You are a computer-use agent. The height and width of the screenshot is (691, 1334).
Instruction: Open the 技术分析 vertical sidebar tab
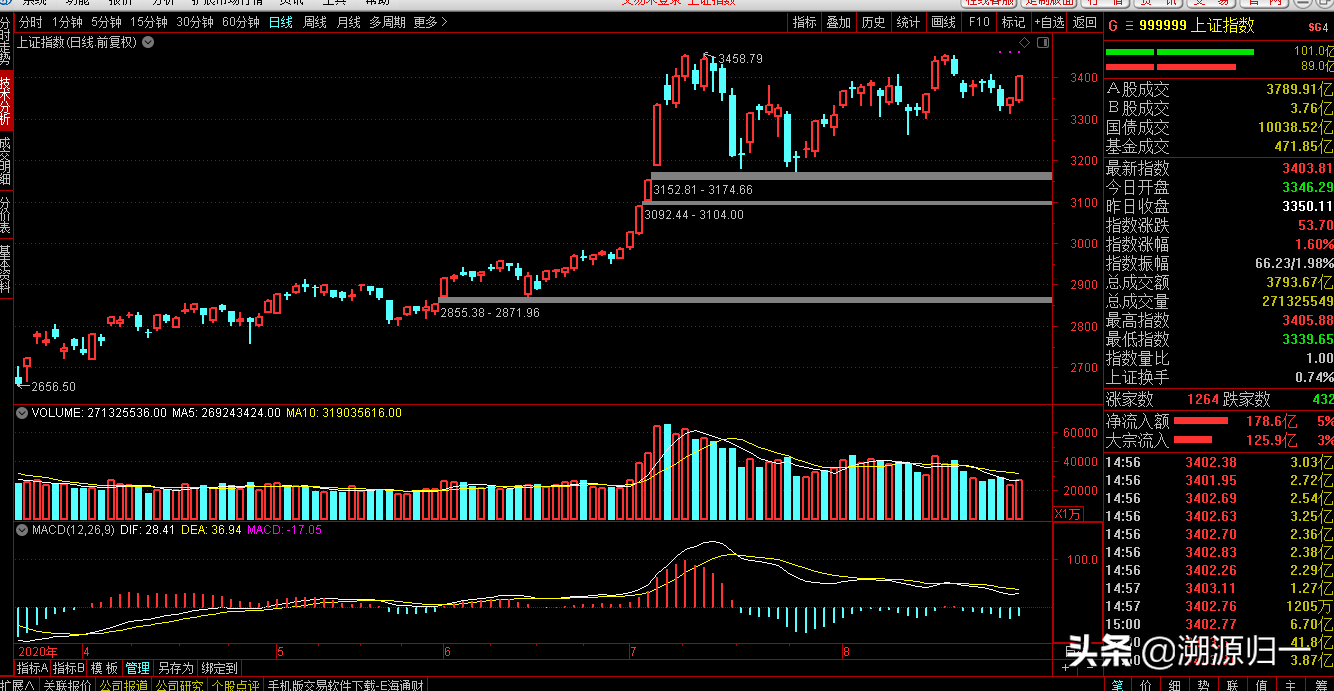6,100
